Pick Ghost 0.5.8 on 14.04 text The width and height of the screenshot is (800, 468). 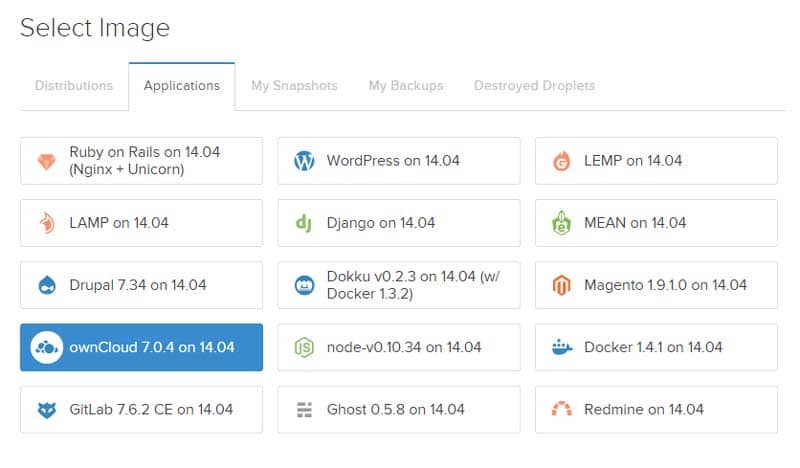click(x=395, y=410)
